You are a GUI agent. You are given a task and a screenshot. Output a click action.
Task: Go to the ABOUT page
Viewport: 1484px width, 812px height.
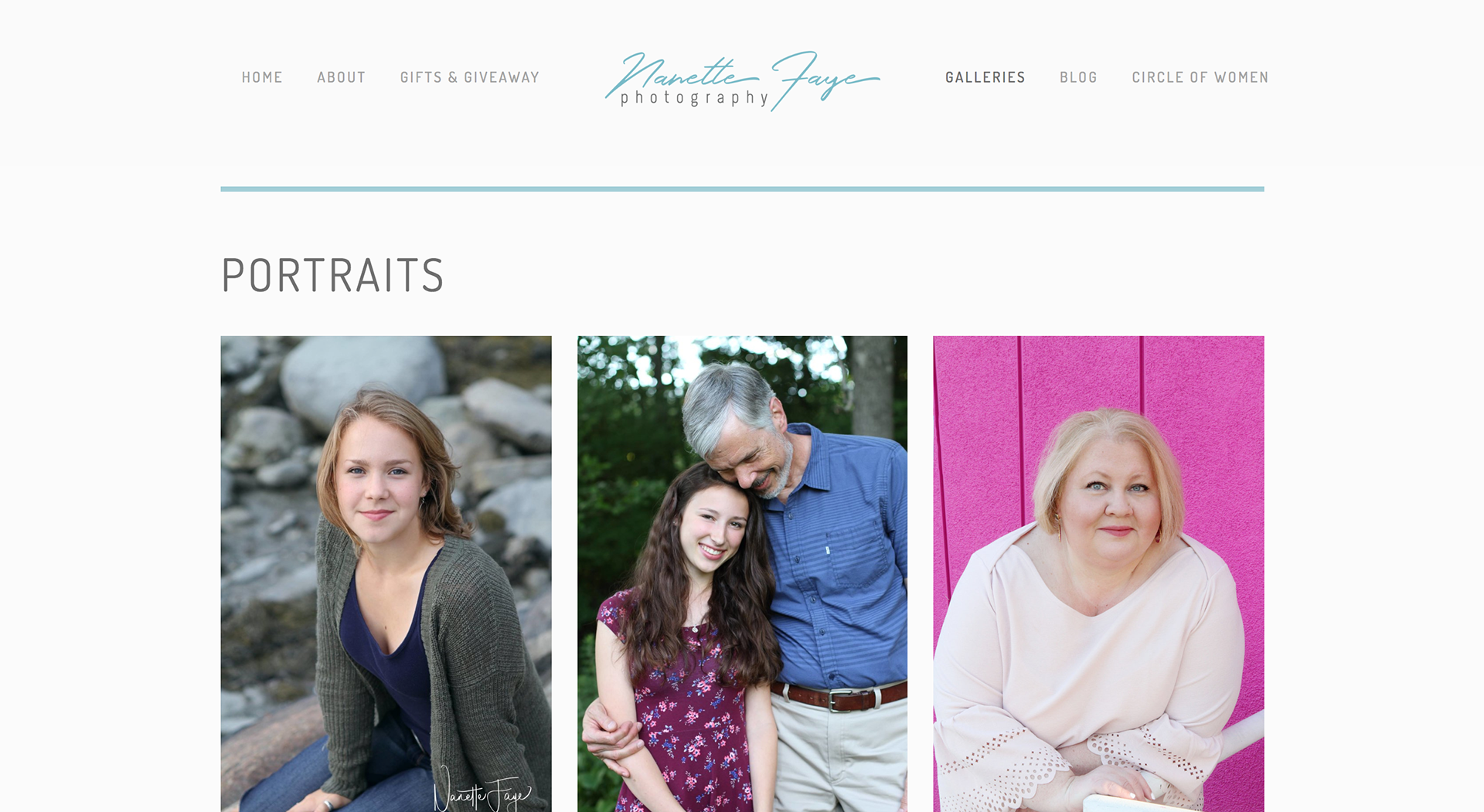[x=341, y=77]
